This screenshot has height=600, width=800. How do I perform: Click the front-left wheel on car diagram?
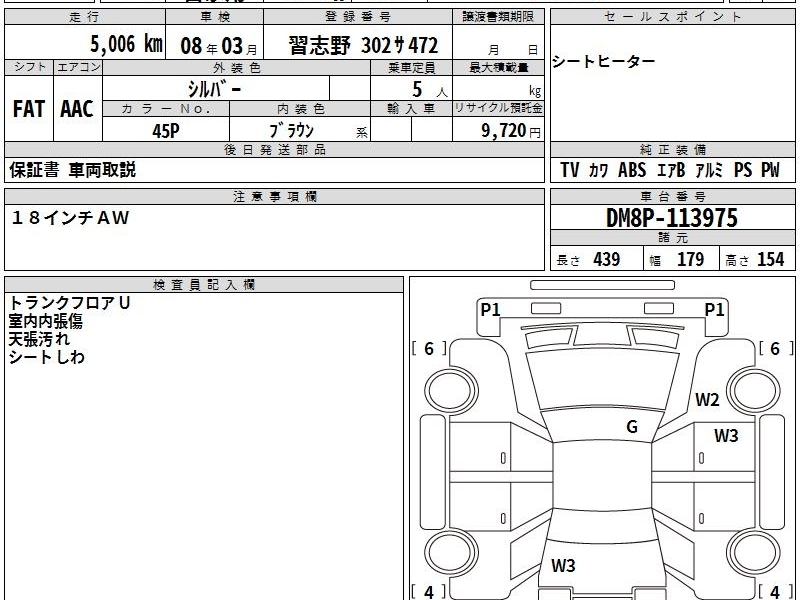tap(451, 391)
